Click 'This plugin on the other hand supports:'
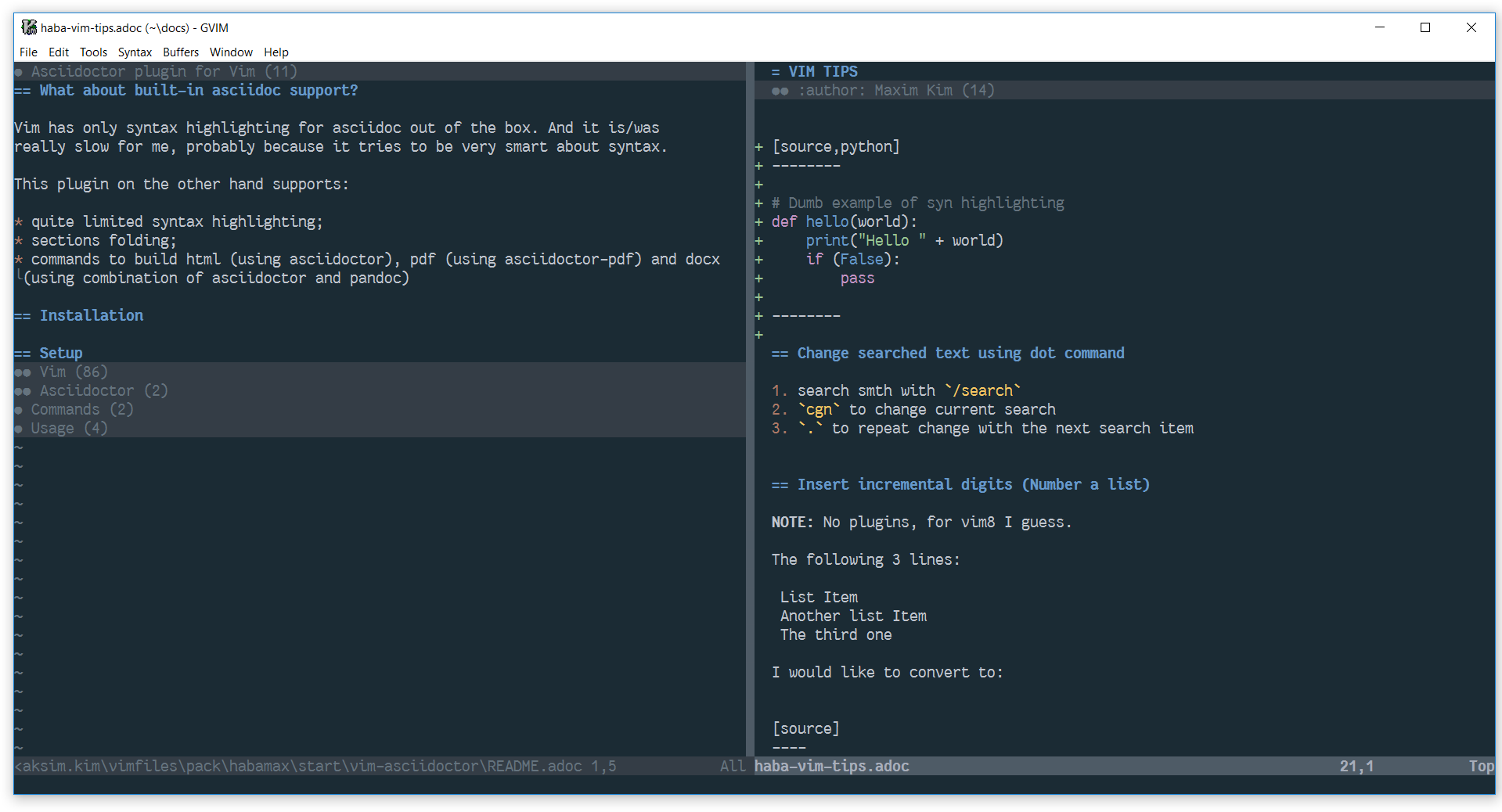1502x812 pixels. tap(182, 184)
